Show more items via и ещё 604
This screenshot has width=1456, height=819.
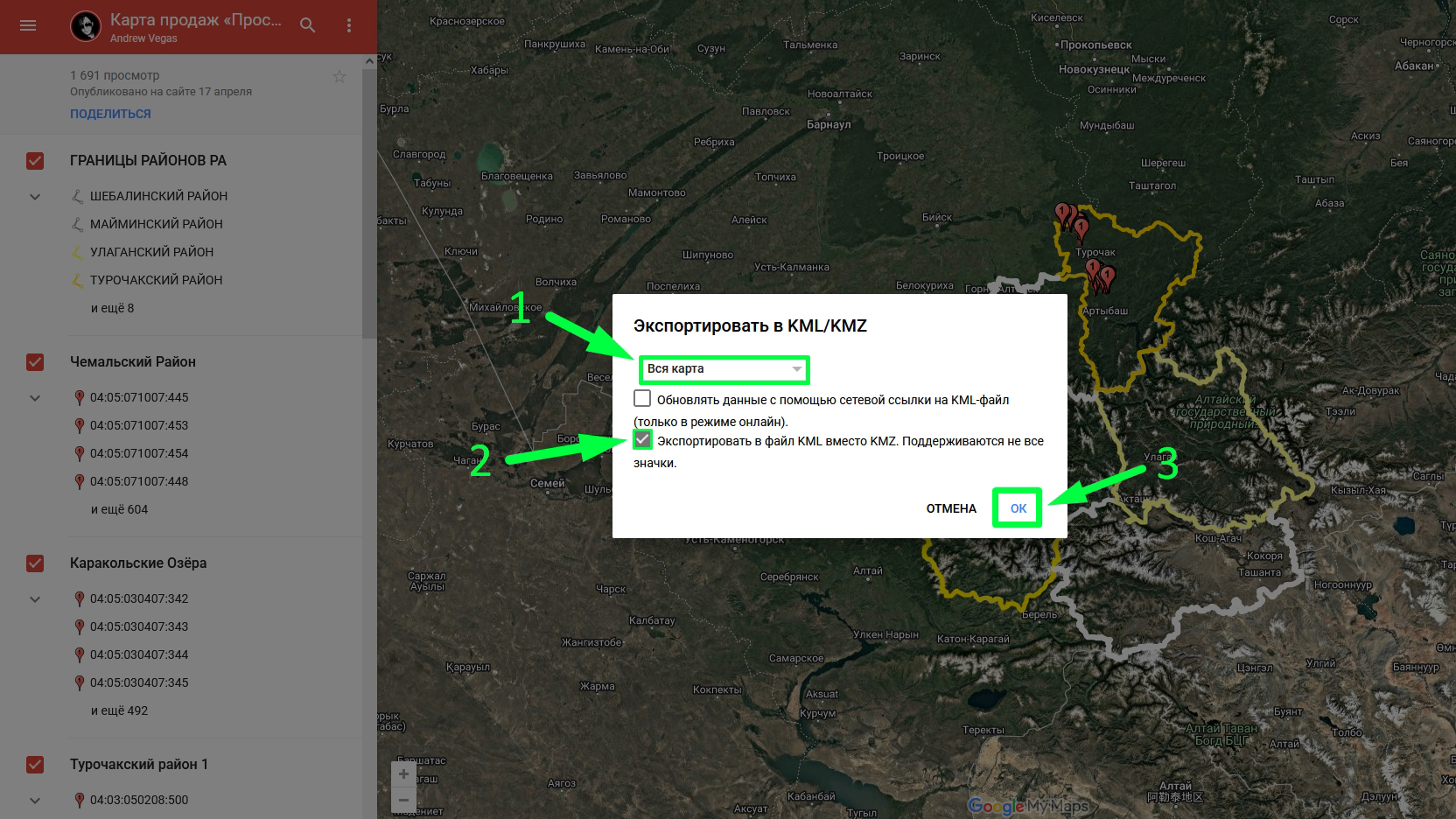click(x=120, y=509)
